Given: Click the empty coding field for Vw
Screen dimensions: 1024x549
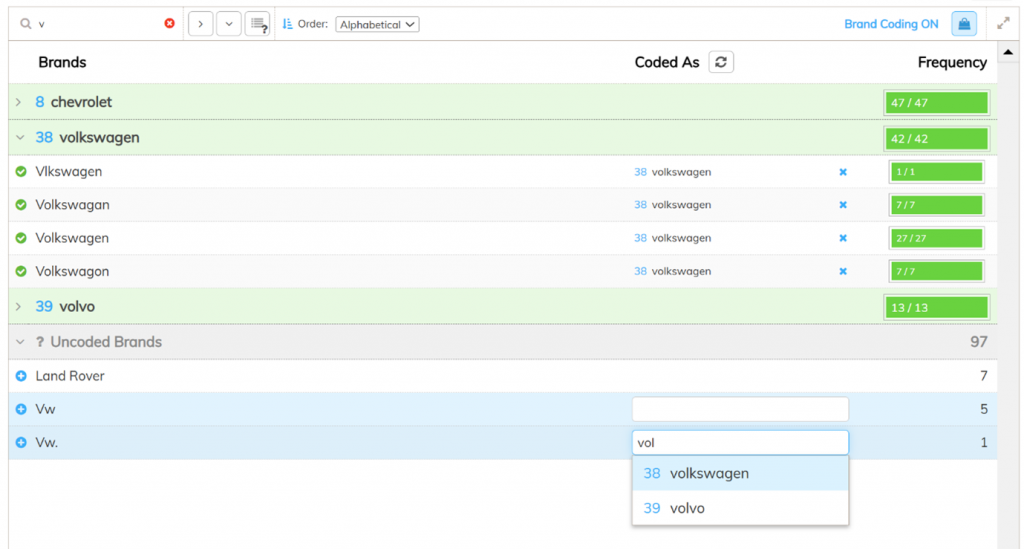Looking at the screenshot, I should [740, 409].
